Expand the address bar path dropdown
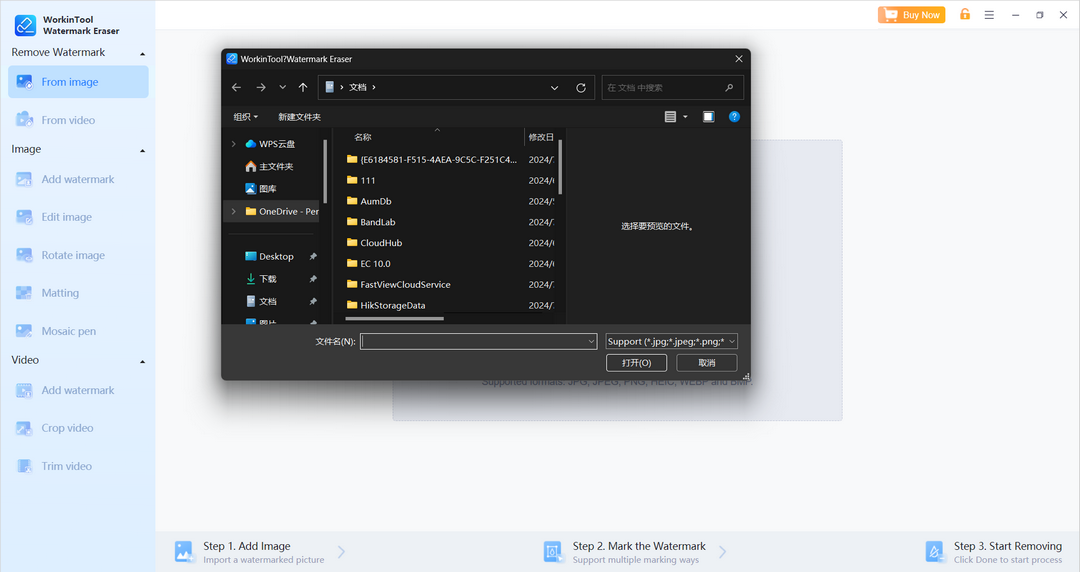Image resolution: width=1080 pixels, height=572 pixels. pos(554,88)
